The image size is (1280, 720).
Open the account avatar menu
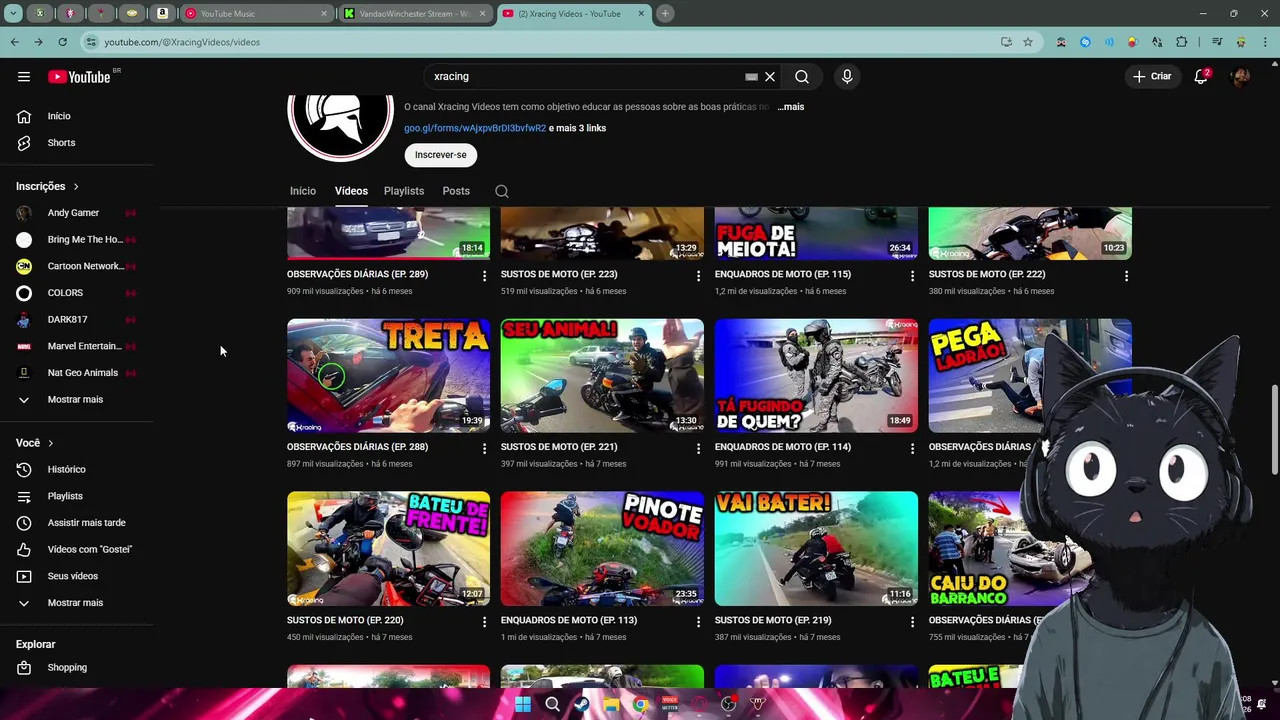pos(1241,76)
